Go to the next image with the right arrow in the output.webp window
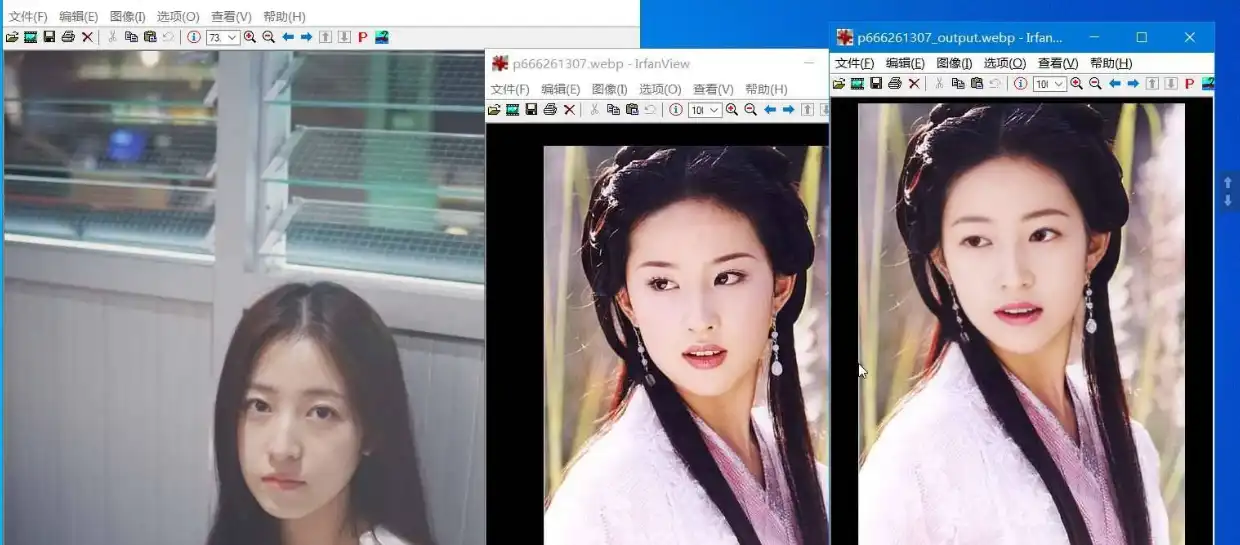This screenshot has height=545, width=1240. [x=1133, y=84]
